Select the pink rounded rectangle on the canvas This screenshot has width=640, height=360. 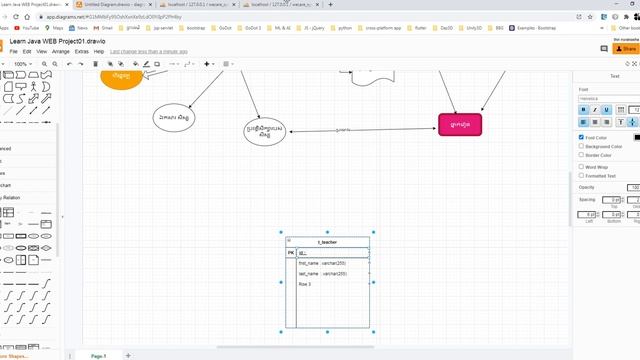click(460, 124)
